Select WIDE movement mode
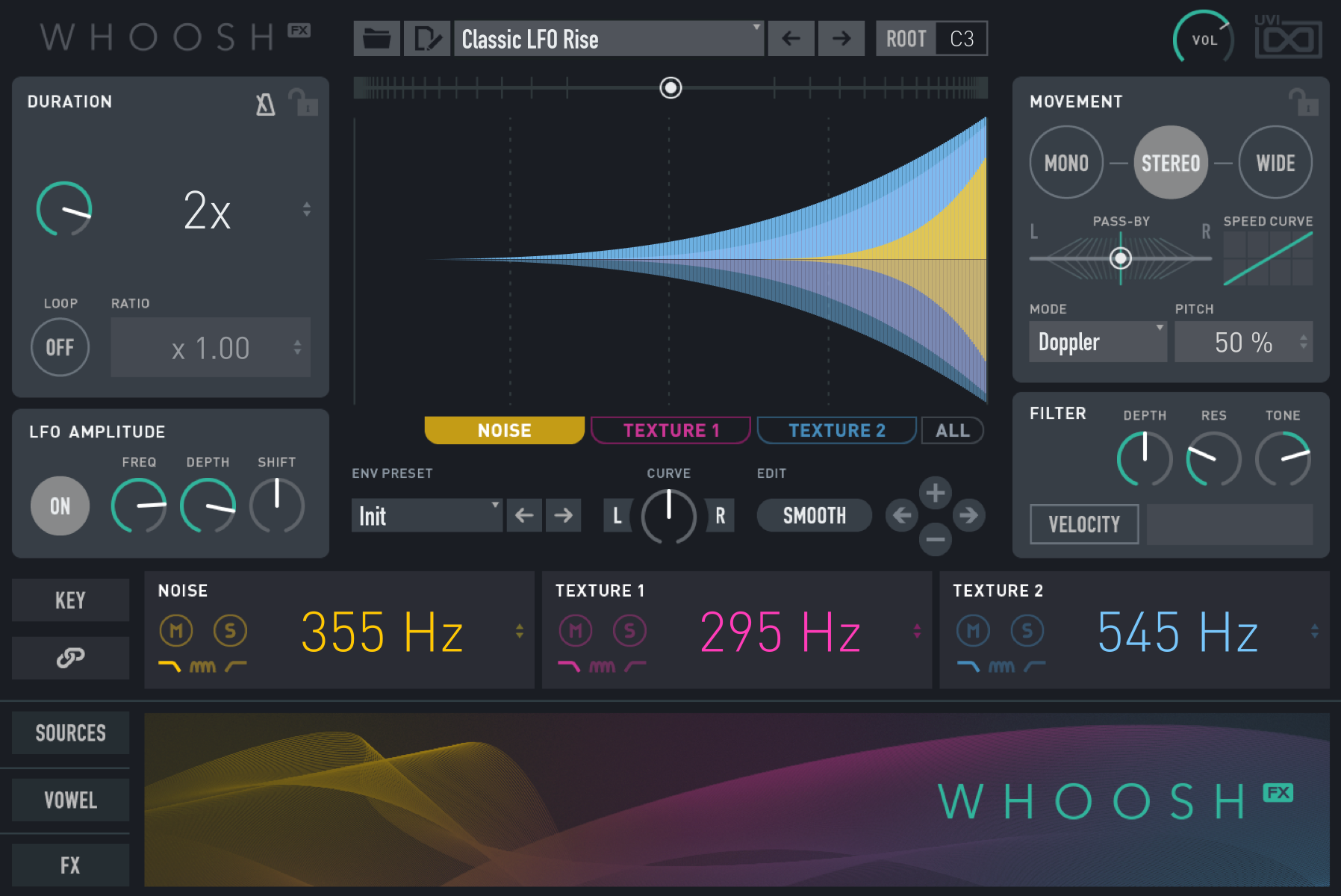This screenshot has height=896, width=1341. (1275, 162)
